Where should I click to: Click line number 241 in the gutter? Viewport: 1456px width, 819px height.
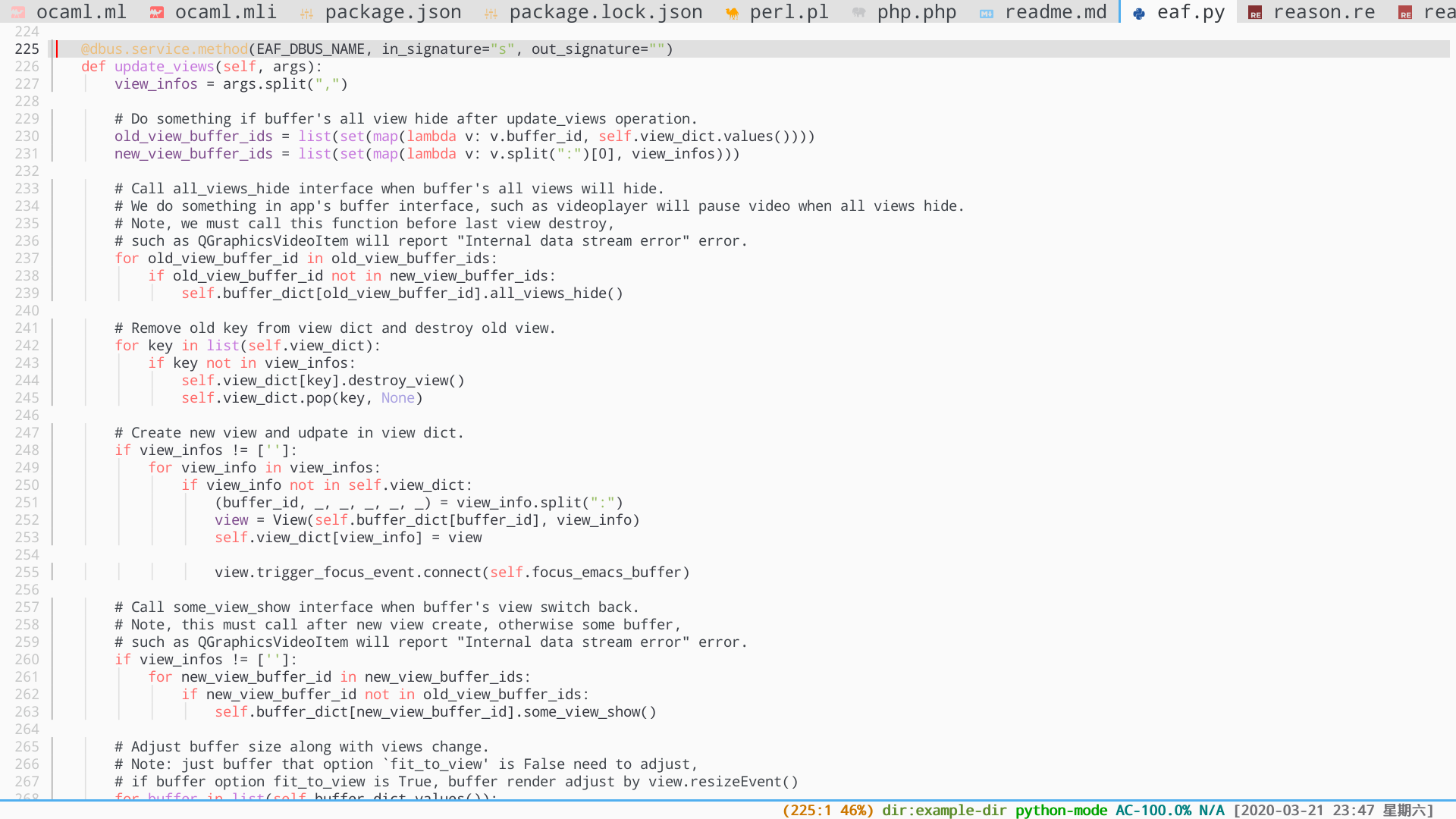click(27, 328)
